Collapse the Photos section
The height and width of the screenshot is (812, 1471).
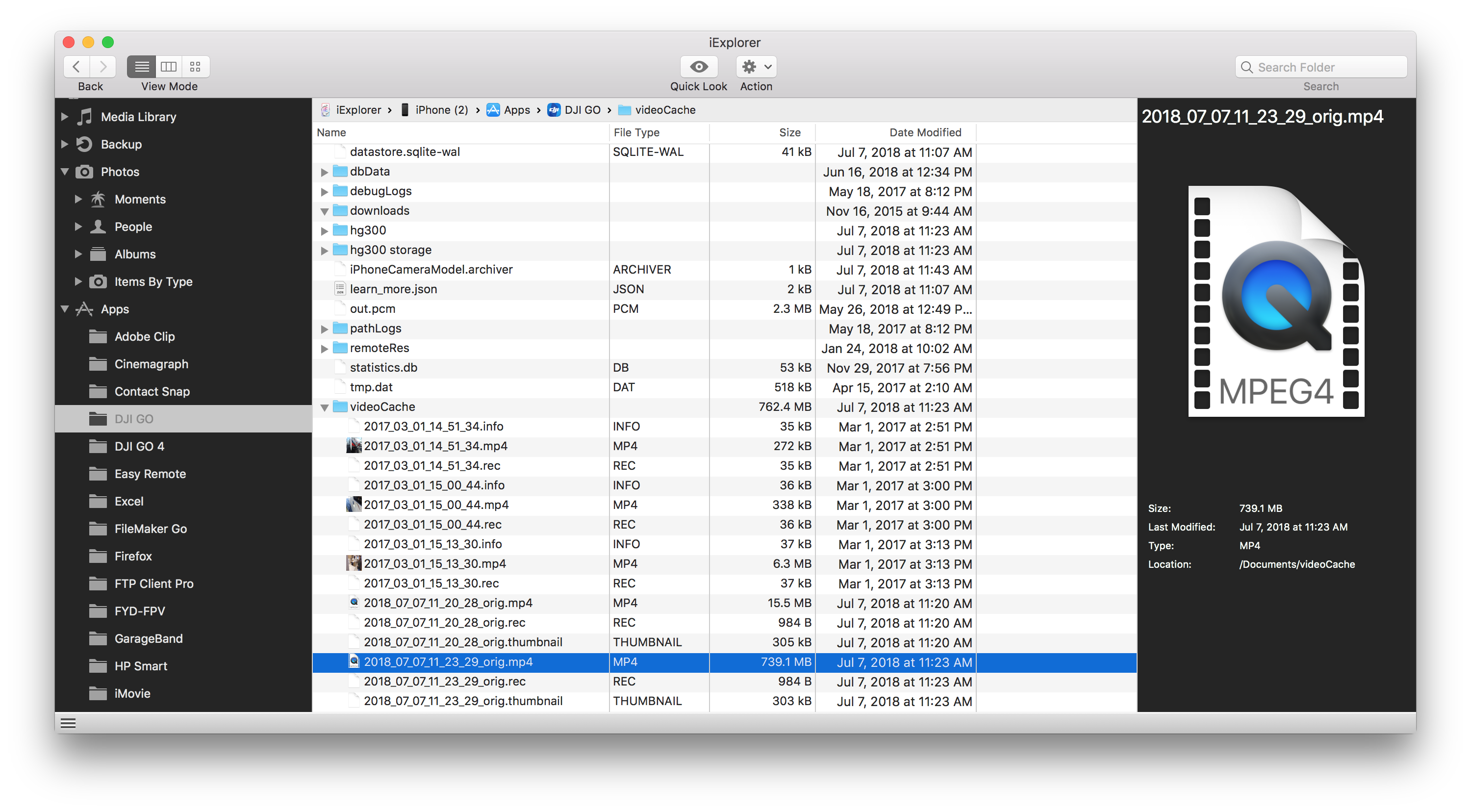point(65,171)
